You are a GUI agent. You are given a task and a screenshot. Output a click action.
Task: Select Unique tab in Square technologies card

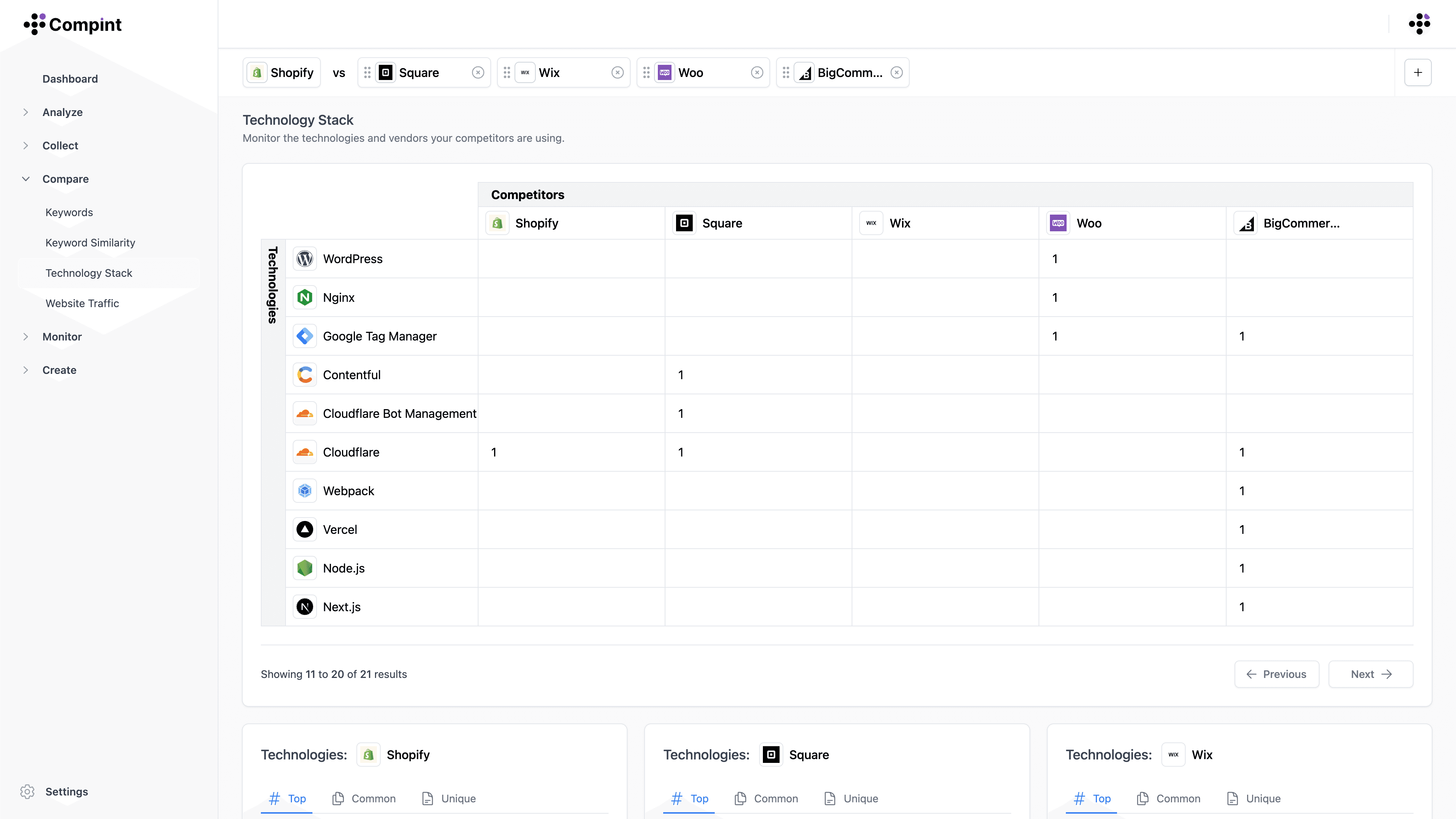(851, 799)
